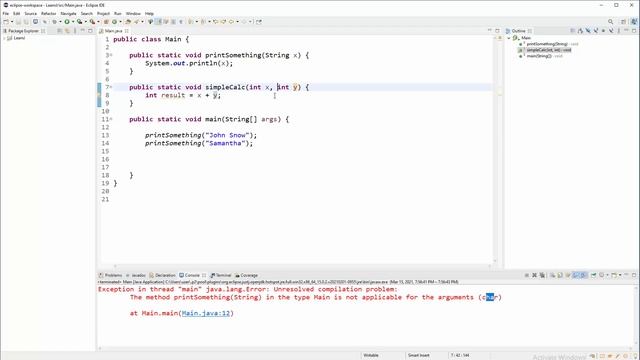Open the Search menu

(x=87, y=13)
